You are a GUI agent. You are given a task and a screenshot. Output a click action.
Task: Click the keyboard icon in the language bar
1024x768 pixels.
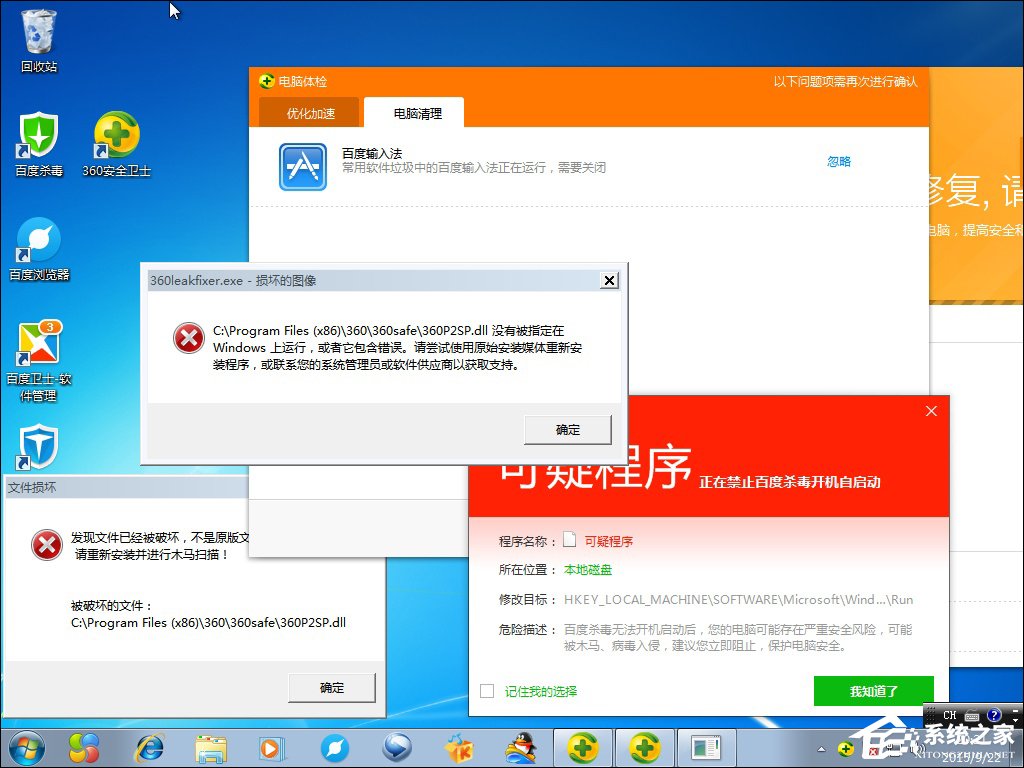pyautogui.click(x=971, y=714)
